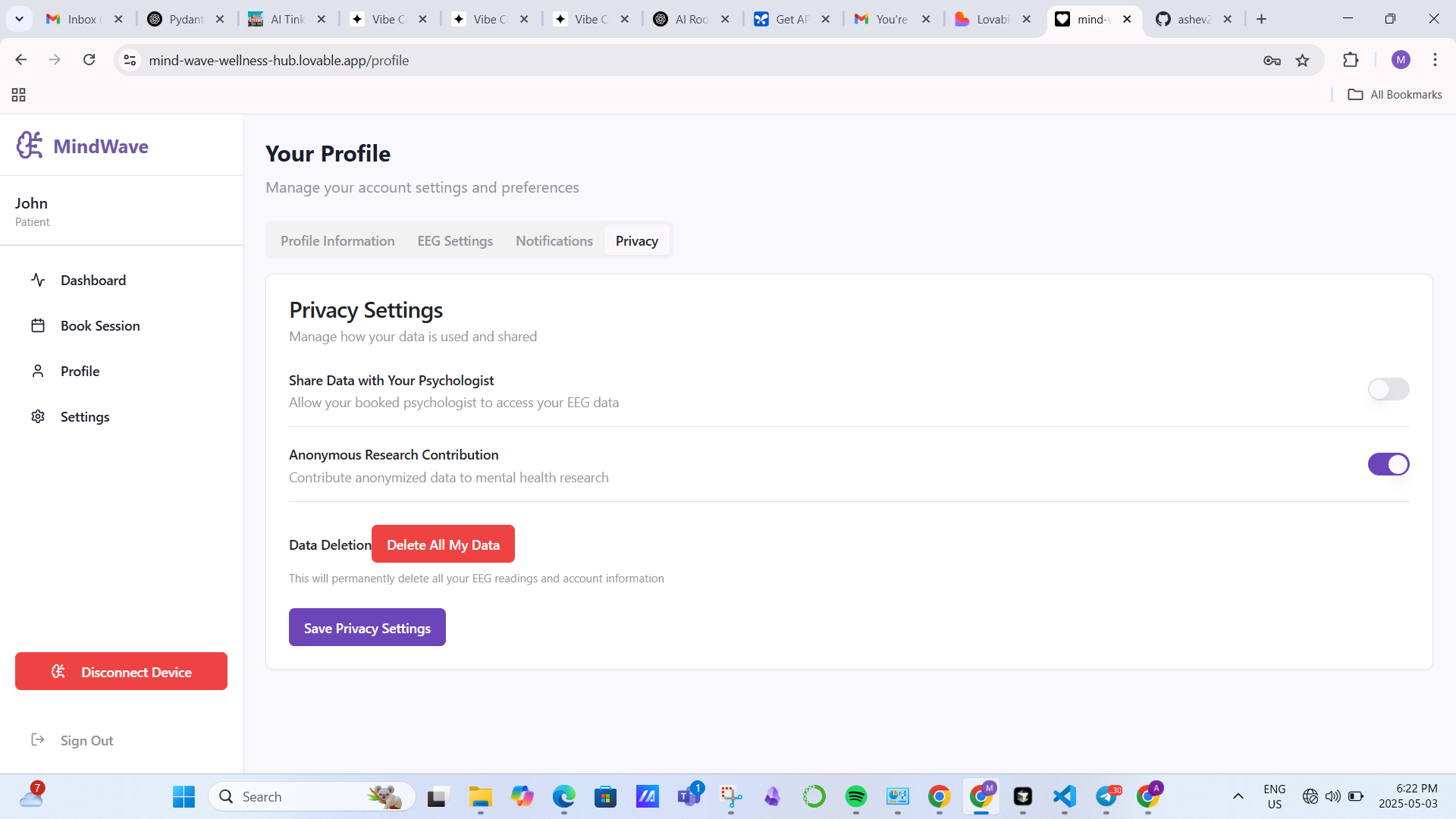
Task: Open Dashboard from the sidebar
Action: pyautogui.click(x=93, y=281)
